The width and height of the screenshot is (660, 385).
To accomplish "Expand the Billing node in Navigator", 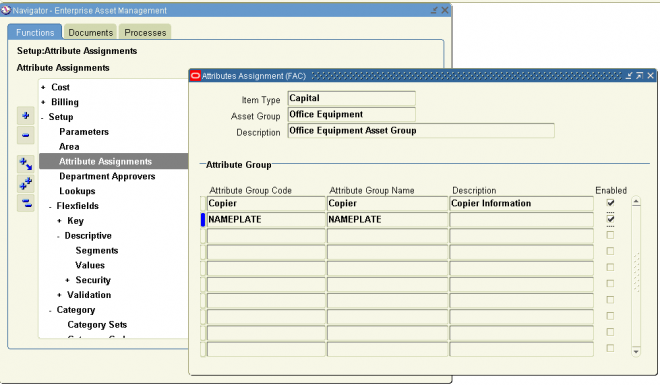I will click(x=43, y=102).
